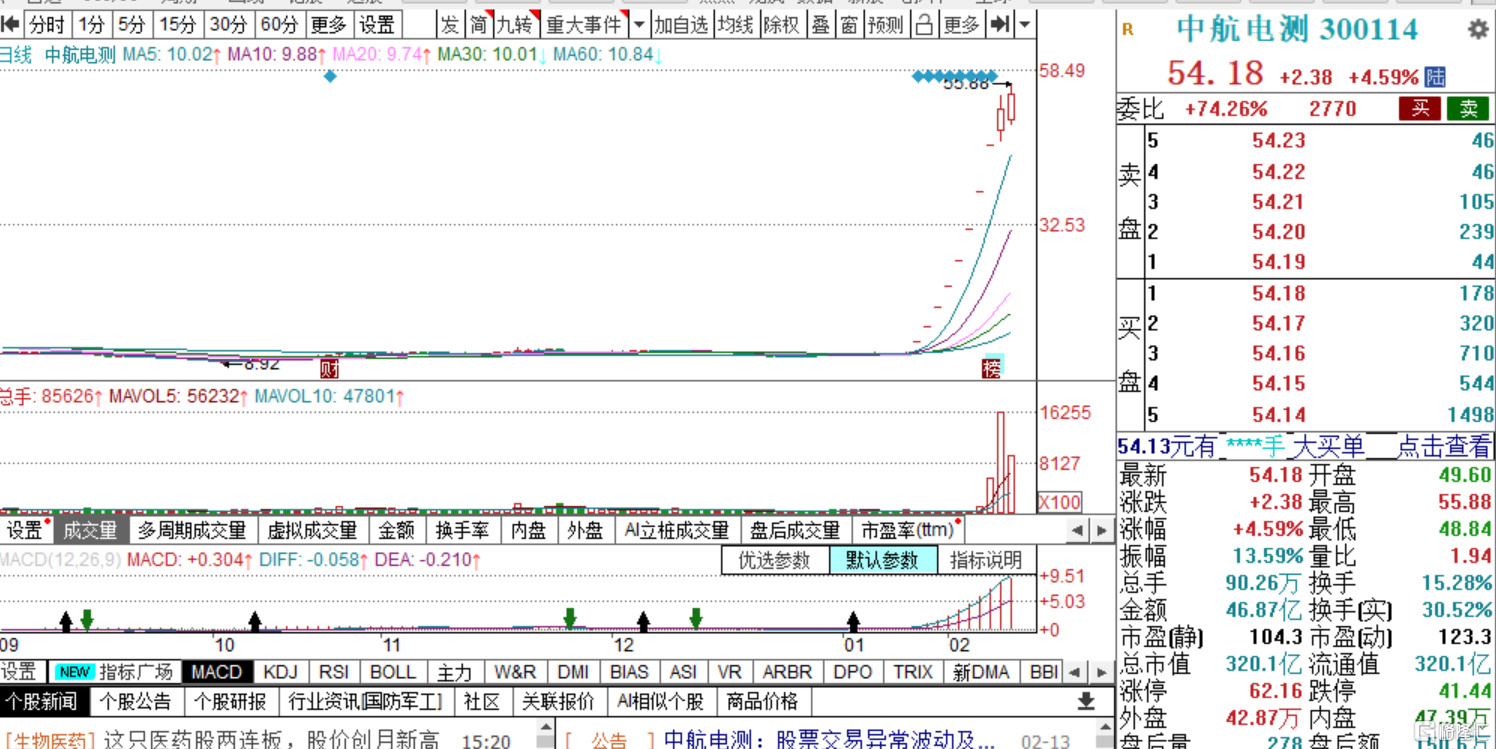Select 默认参数 default parameters
This screenshot has width=1496, height=749.
point(882,560)
